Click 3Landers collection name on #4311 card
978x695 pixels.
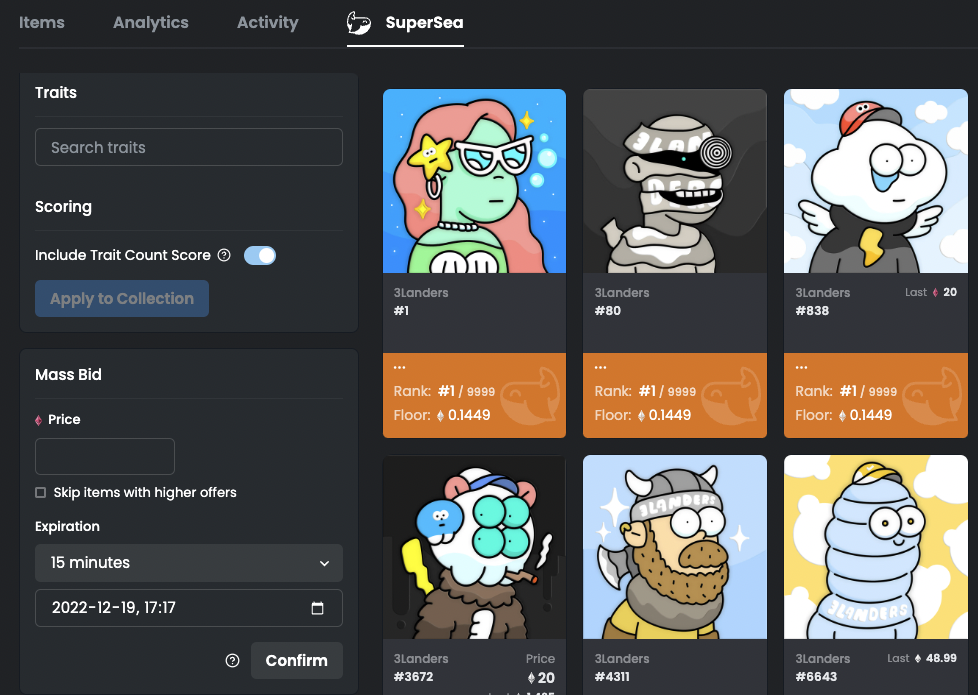coord(622,659)
